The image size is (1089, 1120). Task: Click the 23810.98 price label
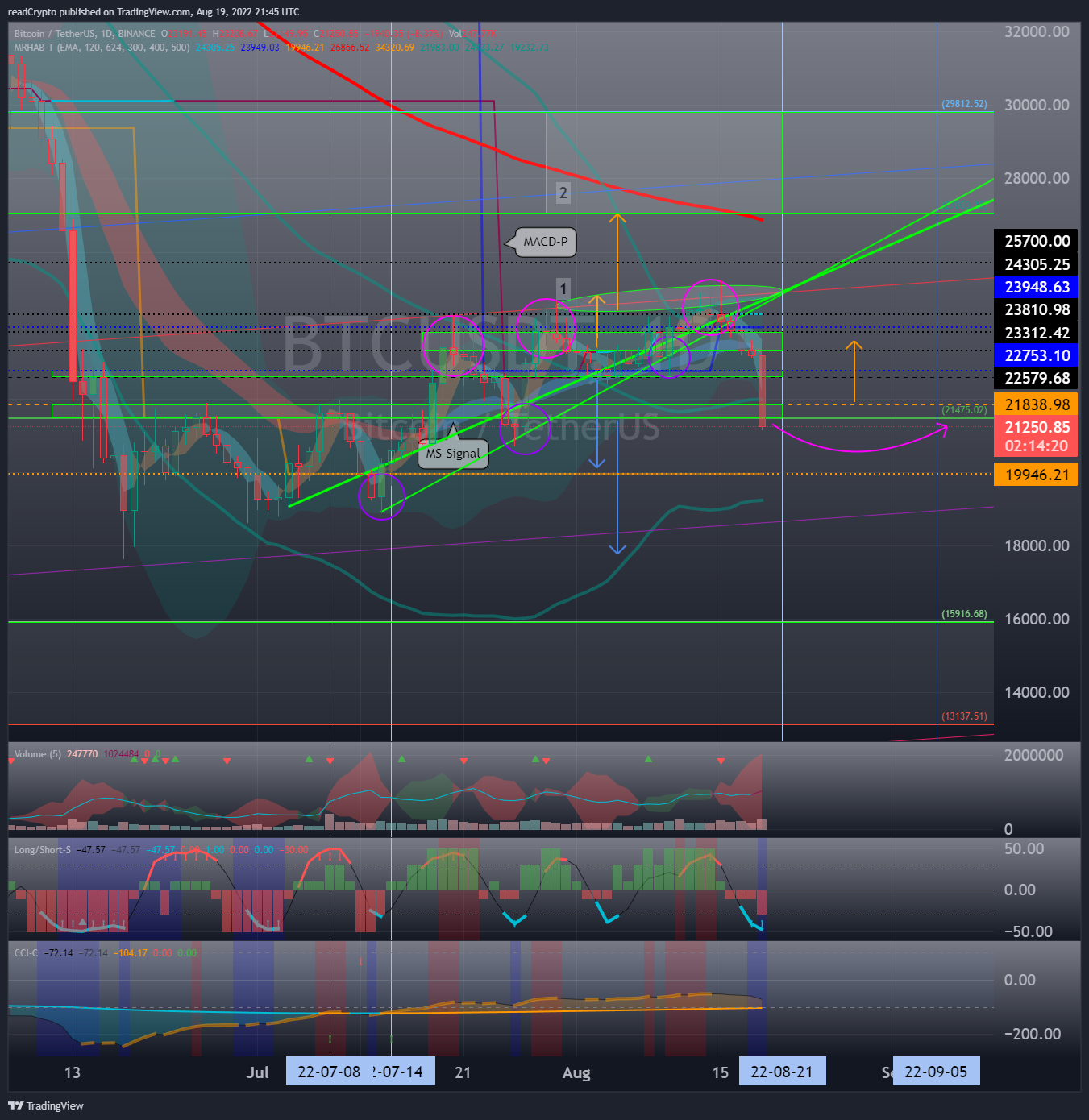[1037, 309]
